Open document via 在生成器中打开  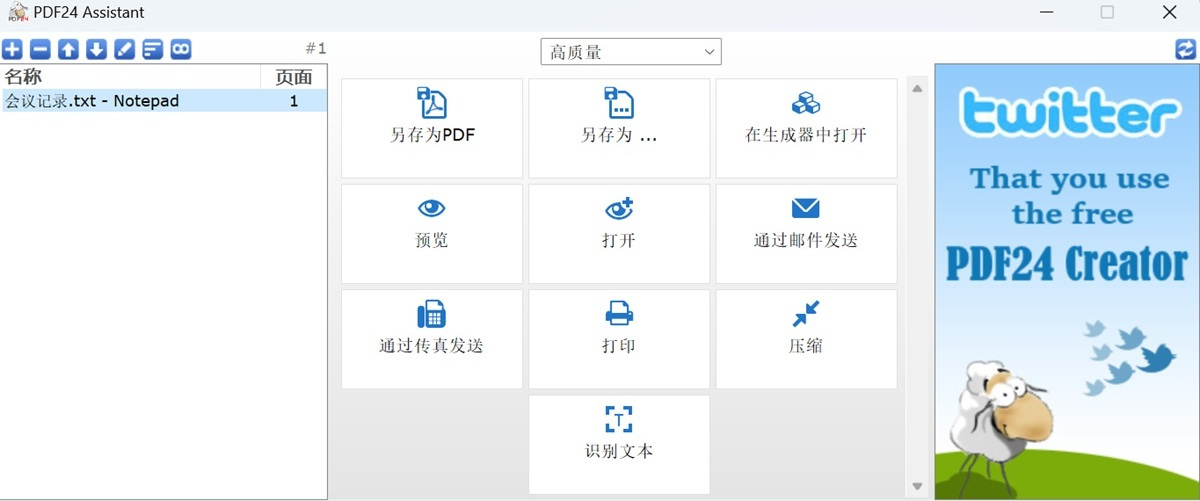tap(806, 128)
